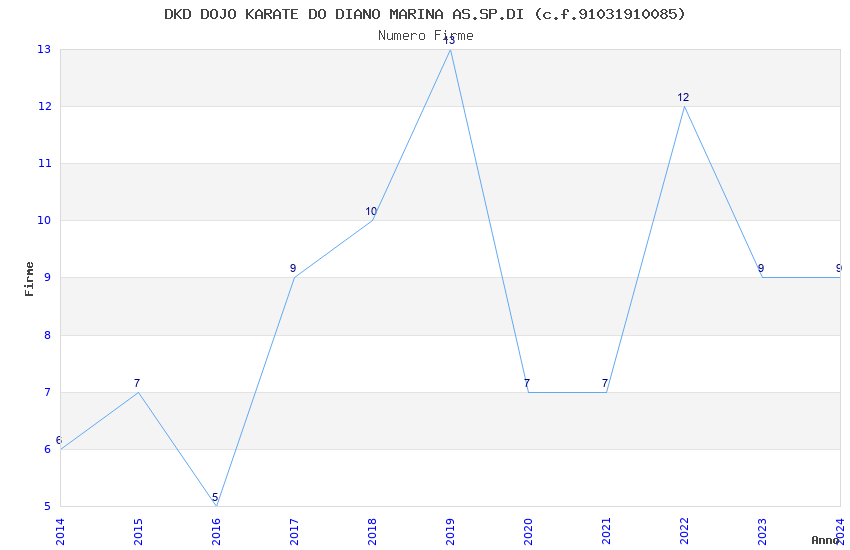The image size is (850, 550).
Task: Click the y-axis value 12
Action: click(44, 106)
